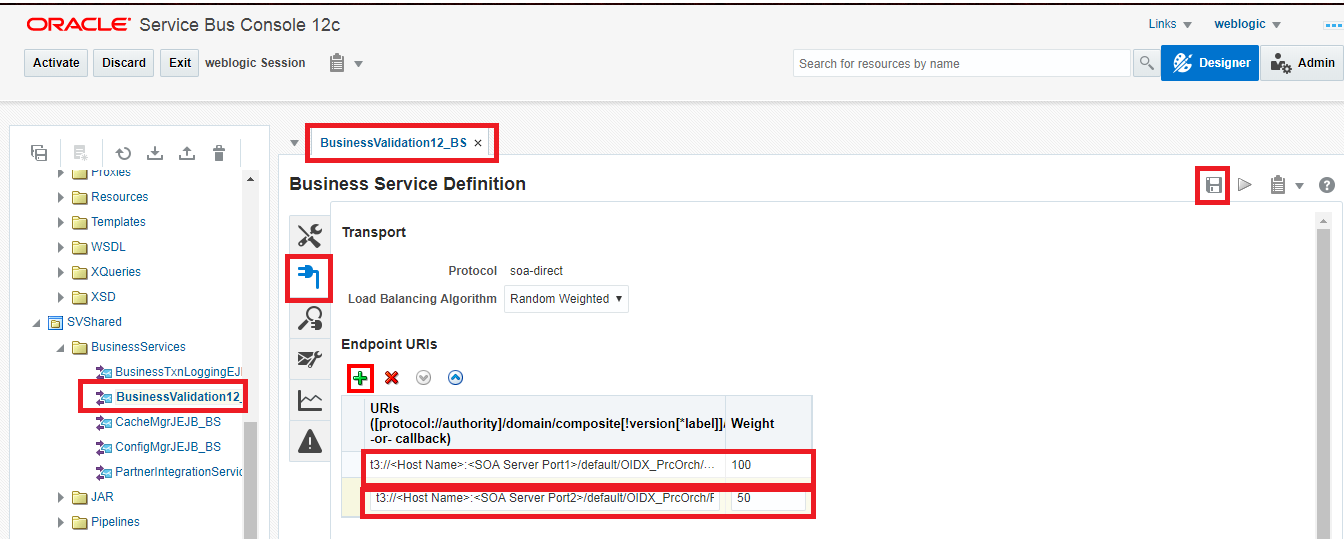Viewport: 1344px width, 539px height.
Task: Click the export (upload) icon in navigator toolbar
Action: click(187, 153)
